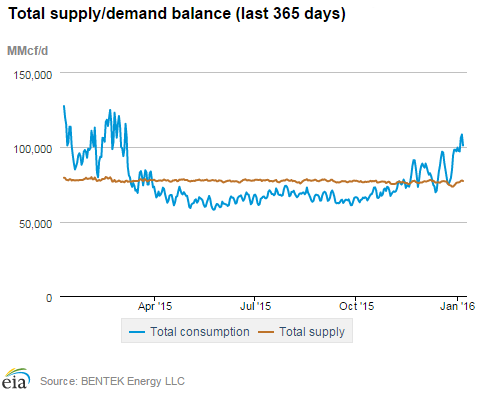
Task: Click the chart title text
Action: (x=177, y=14)
